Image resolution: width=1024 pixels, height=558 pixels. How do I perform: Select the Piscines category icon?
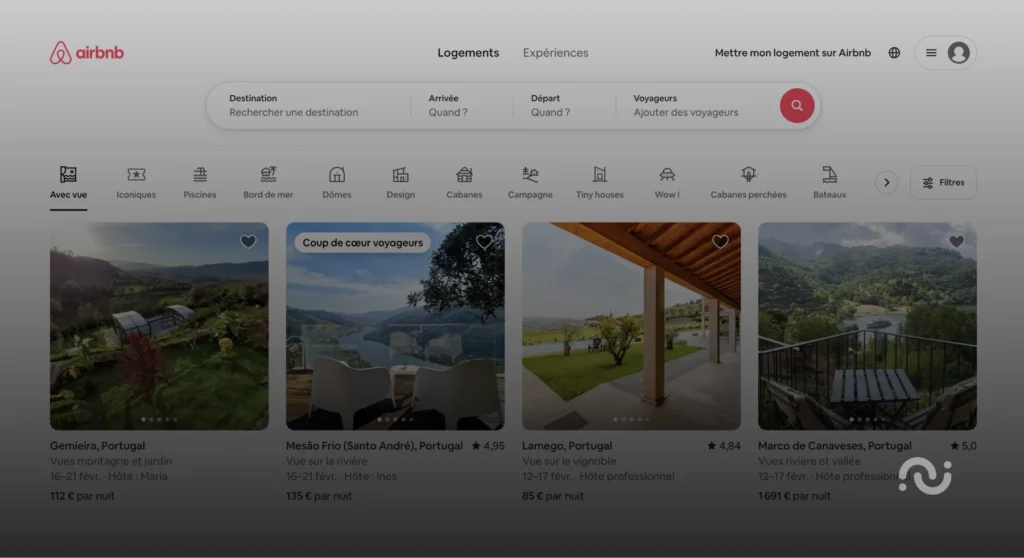[x=200, y=174]
